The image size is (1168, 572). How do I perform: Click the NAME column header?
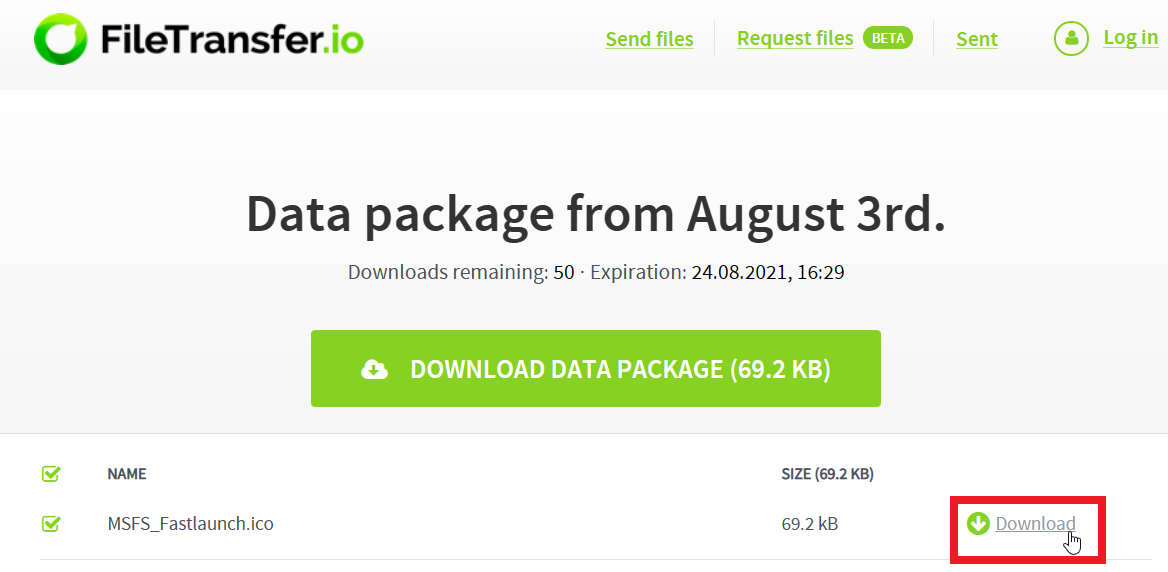click(x=127, y=474)
